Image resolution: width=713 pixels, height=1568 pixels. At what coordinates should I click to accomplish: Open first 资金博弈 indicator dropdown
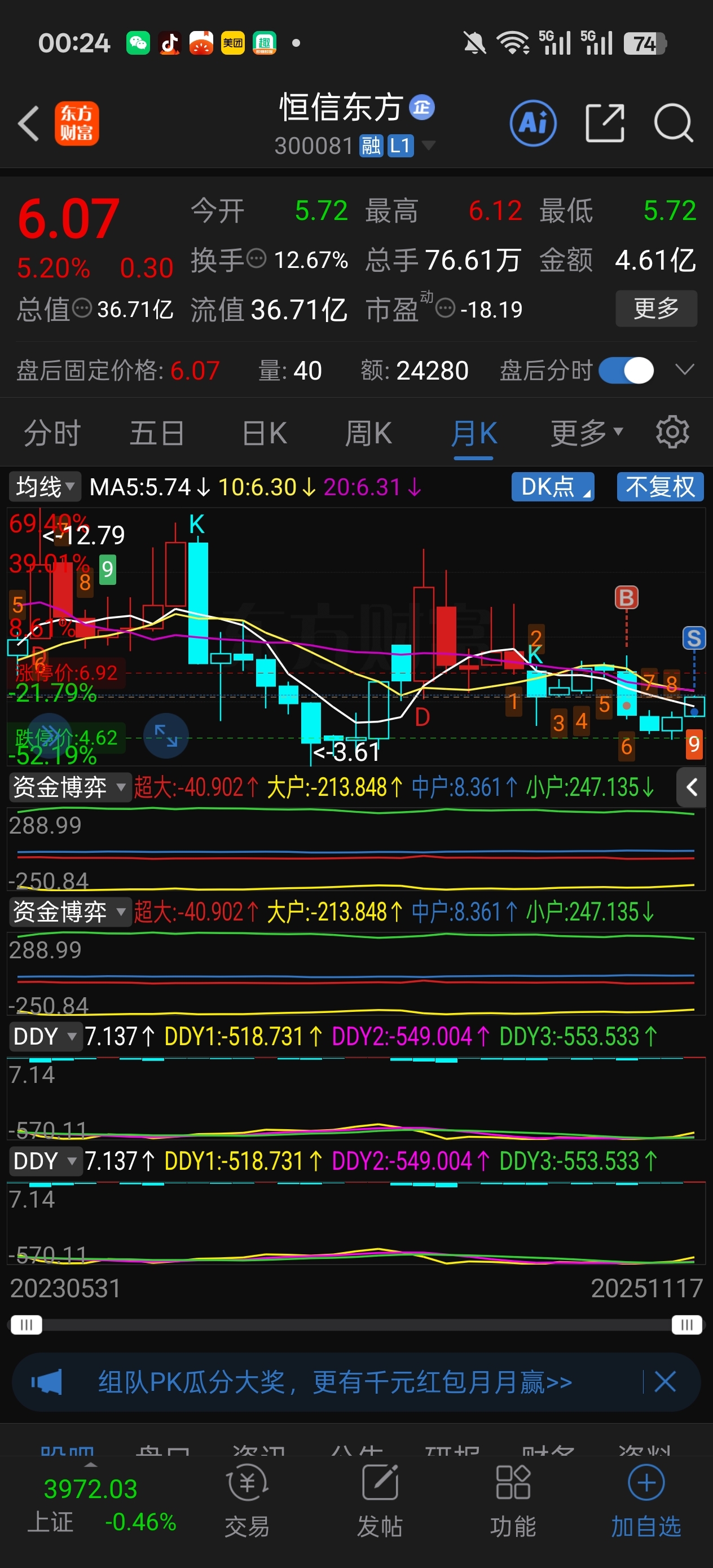pyautogui.click(x=70, y=786)
